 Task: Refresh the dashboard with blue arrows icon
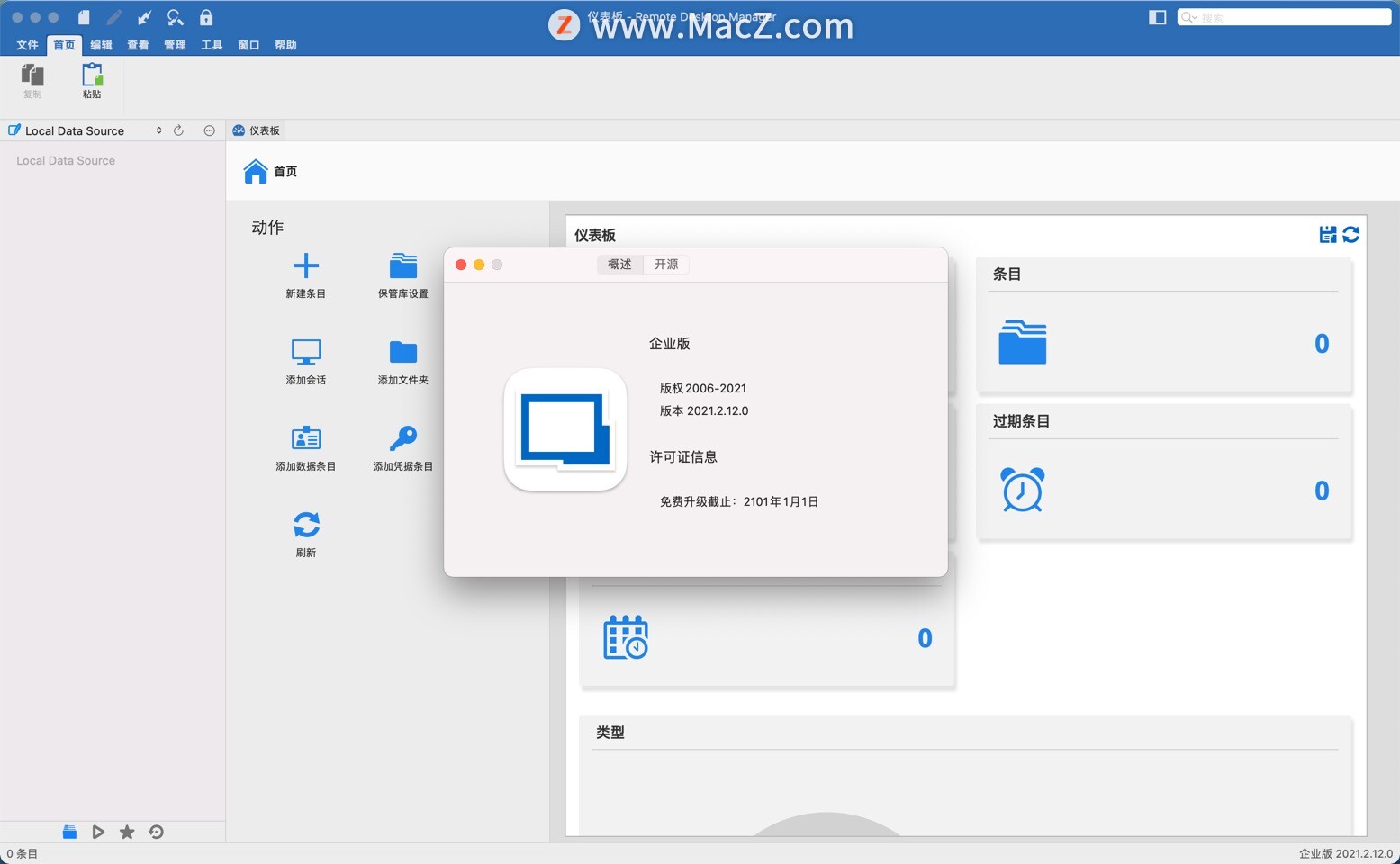click(x=1351, y=235)
